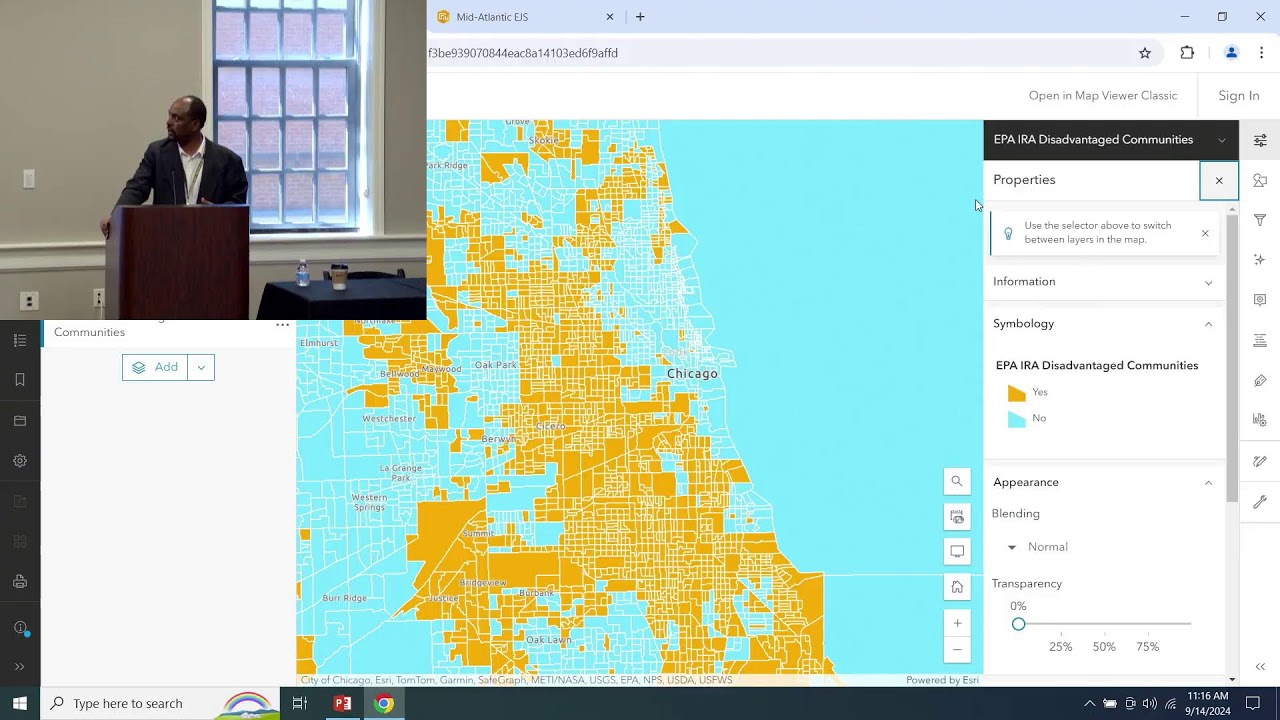Open Map properties gear icon
This screenshot has height=720, width=1280.
pyautogui.click(x=20, y=461)
